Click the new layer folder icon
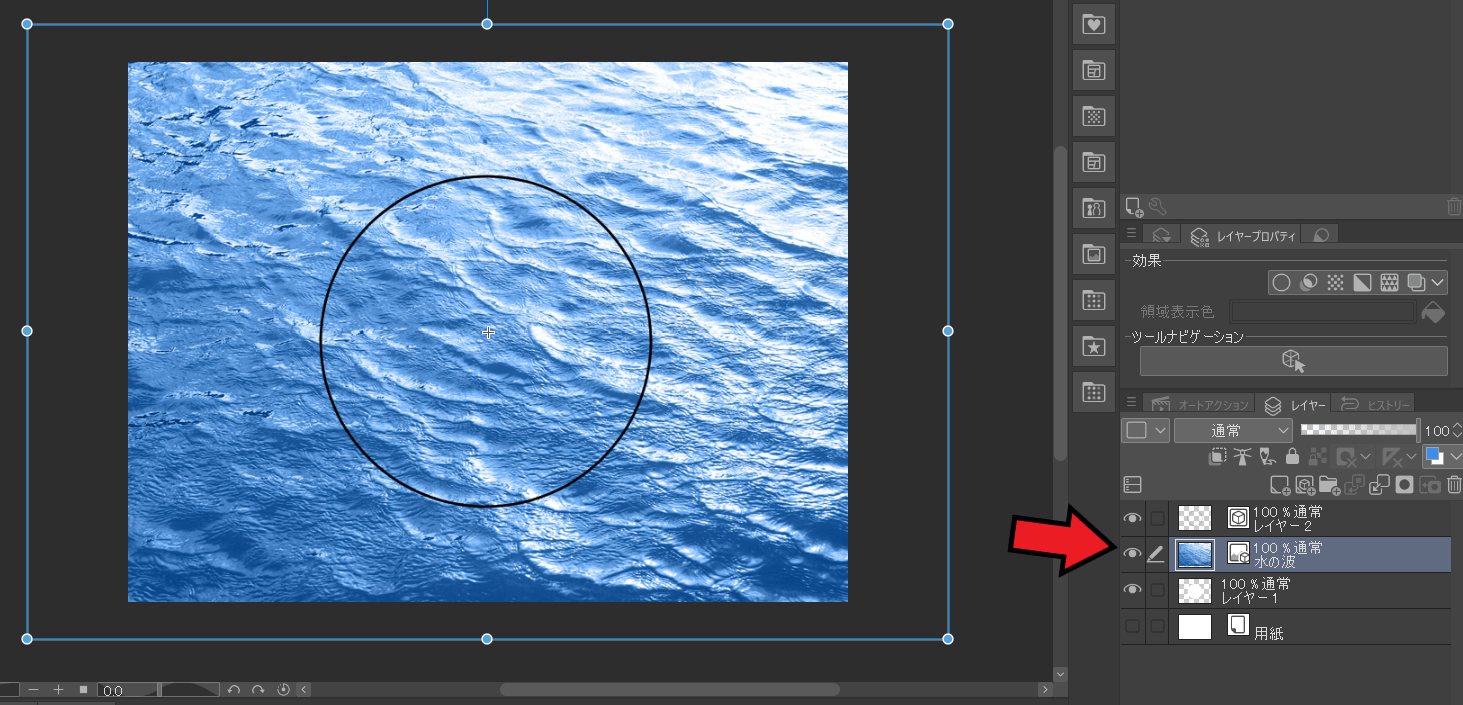This screenshot has width=1463, height=705. click(1329, 485)
